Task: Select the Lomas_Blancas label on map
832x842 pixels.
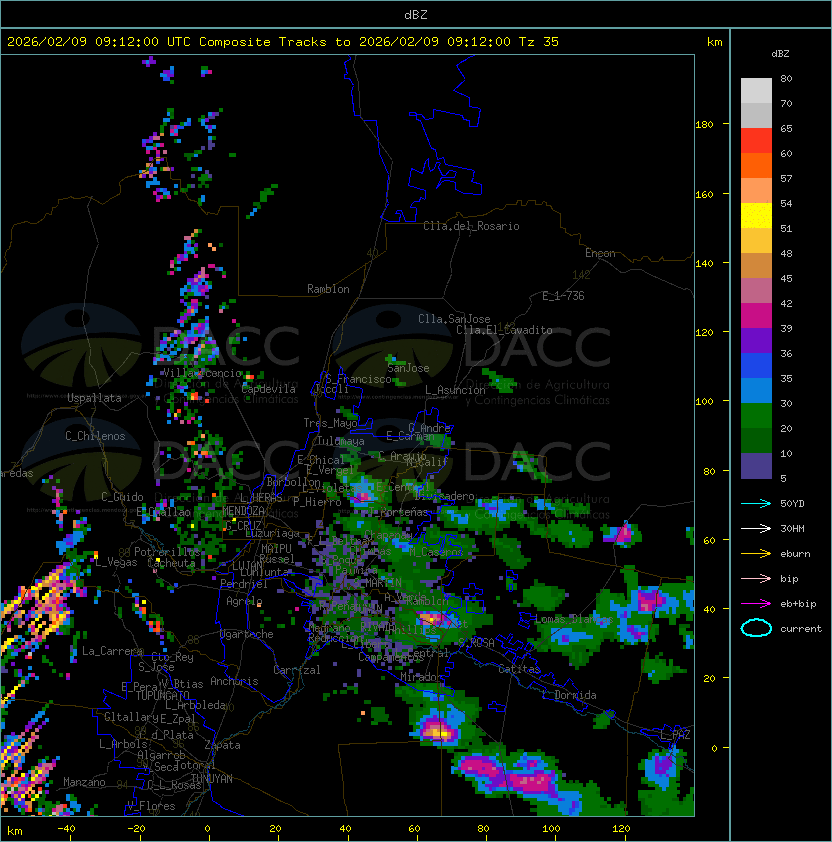Action: pyautogui.click(x=574, y=619)
